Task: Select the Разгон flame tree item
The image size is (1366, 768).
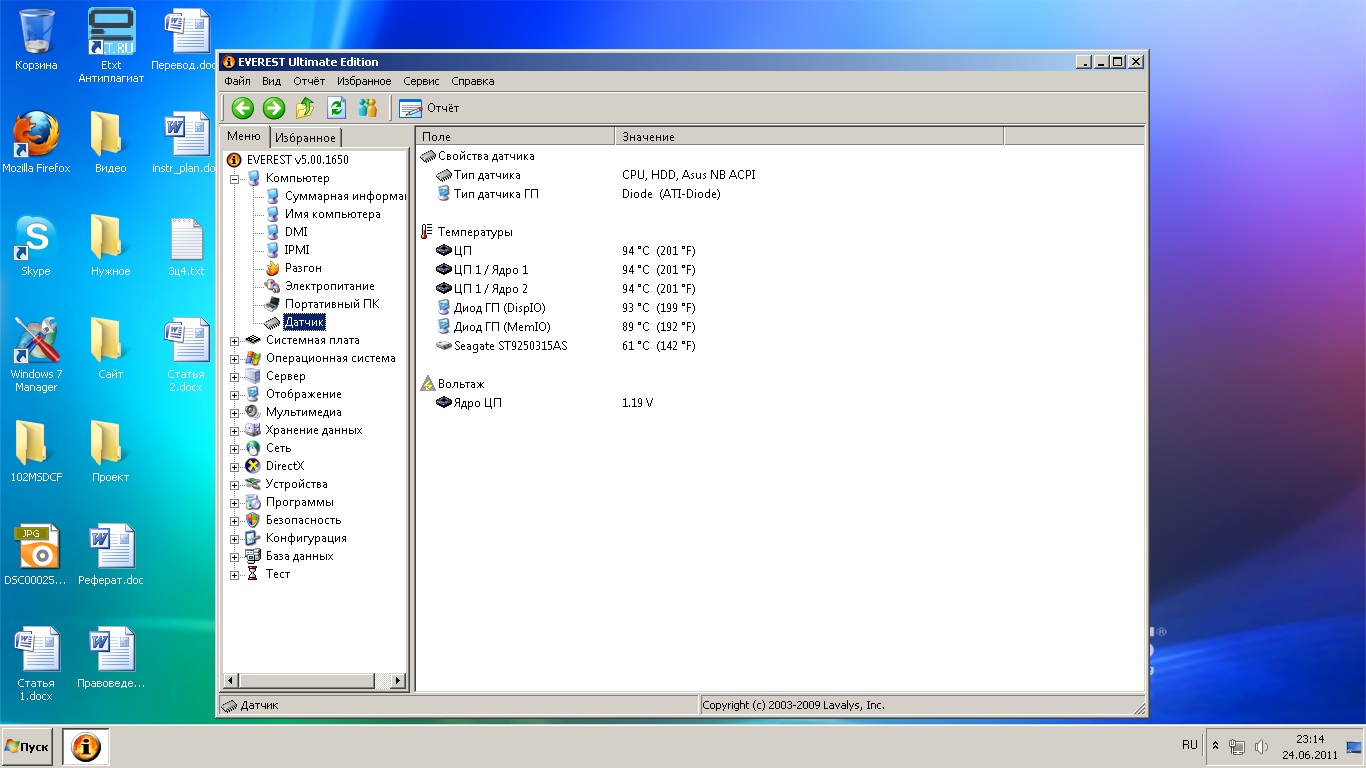Action: (x=302, y=268)
